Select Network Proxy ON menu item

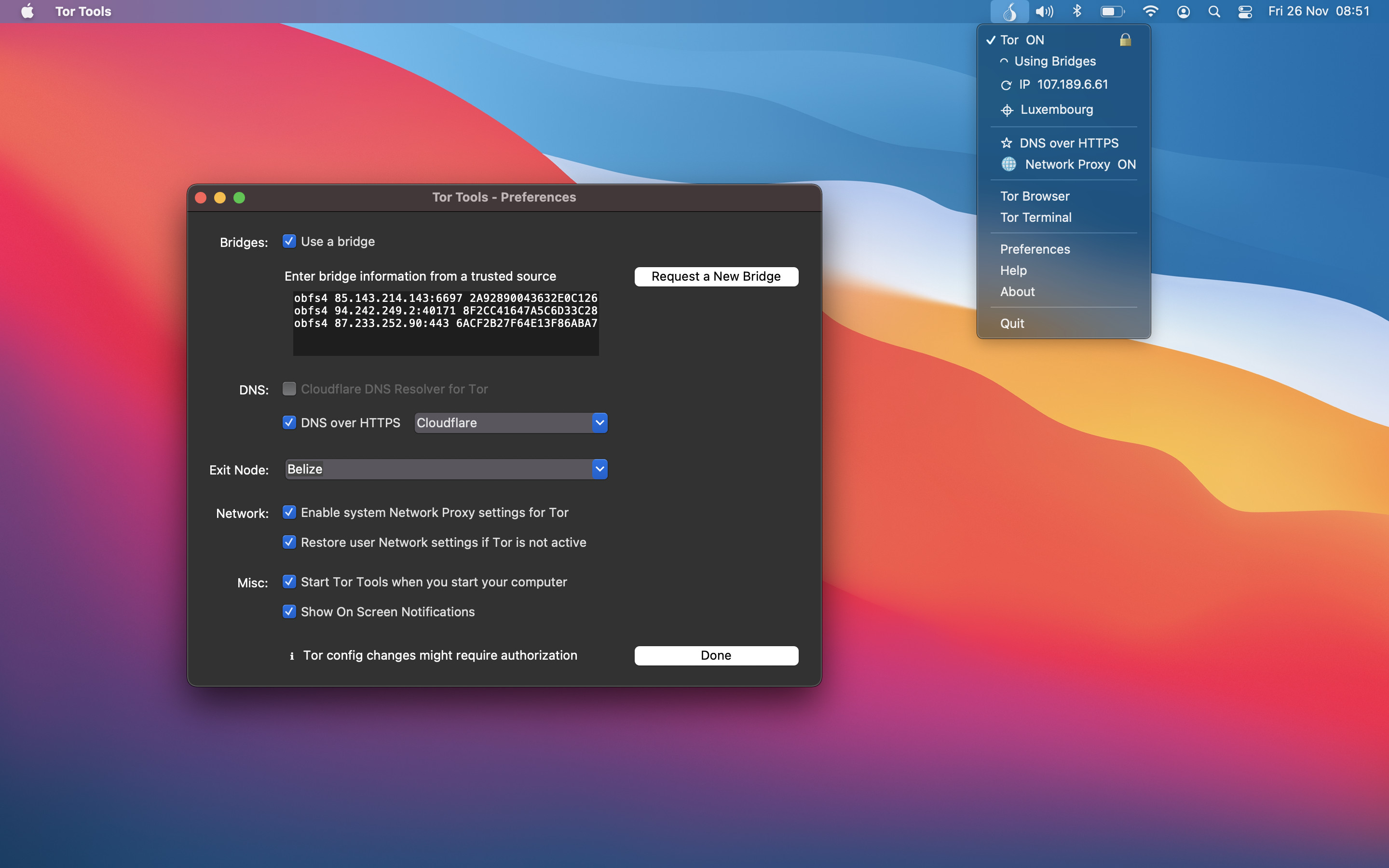1063,164
